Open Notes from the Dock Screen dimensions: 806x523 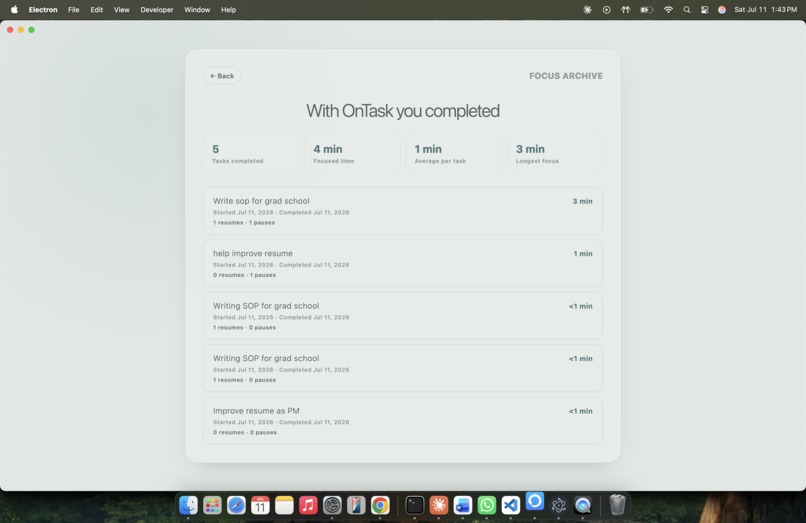(x=284, y=505)
